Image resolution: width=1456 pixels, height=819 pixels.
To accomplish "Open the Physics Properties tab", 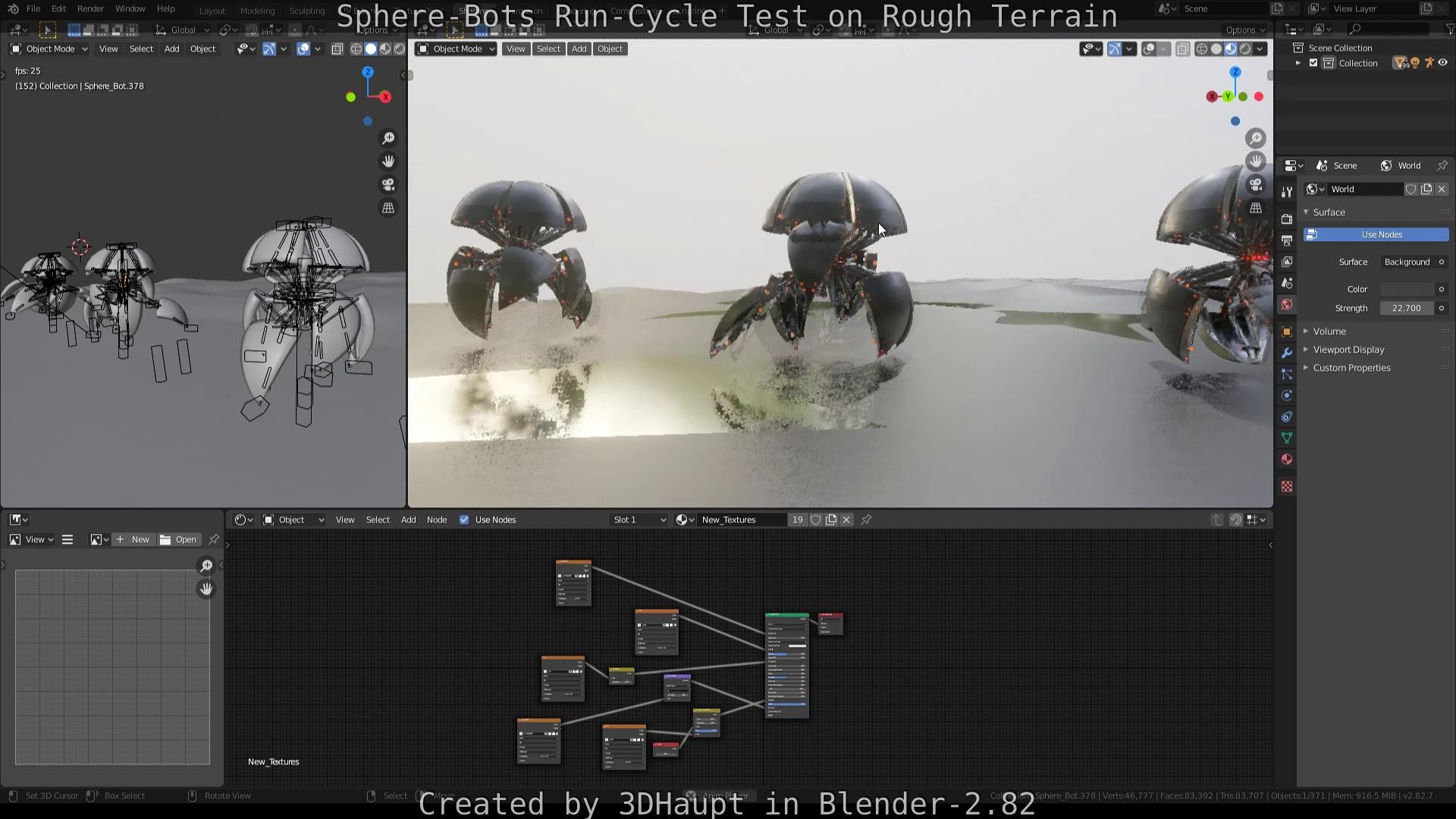I will 1286,395.
